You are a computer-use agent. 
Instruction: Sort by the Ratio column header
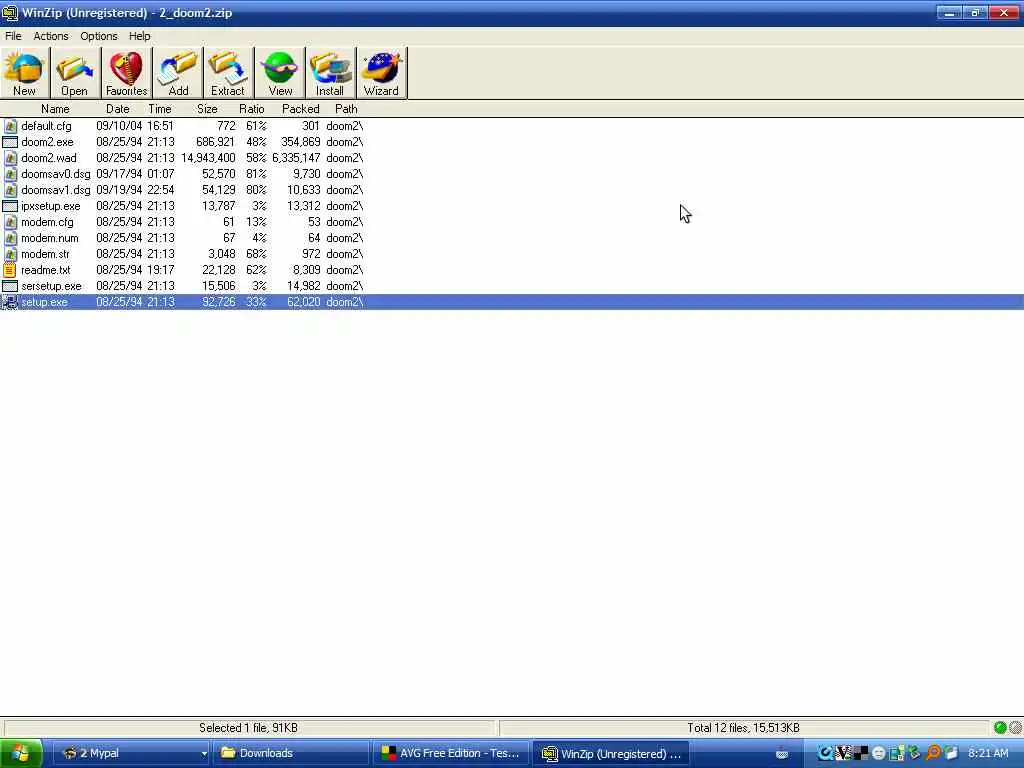tap(251, 109)
